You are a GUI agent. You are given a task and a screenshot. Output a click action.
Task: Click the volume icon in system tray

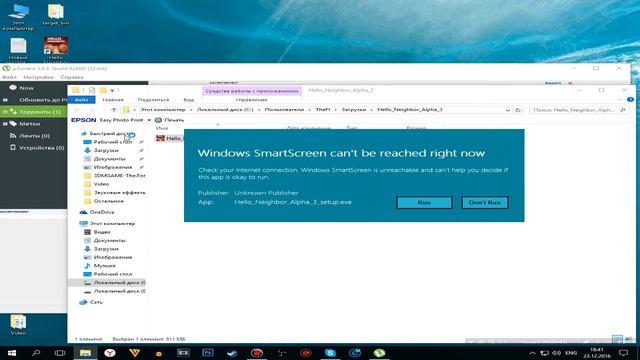(x=556, y=353)
